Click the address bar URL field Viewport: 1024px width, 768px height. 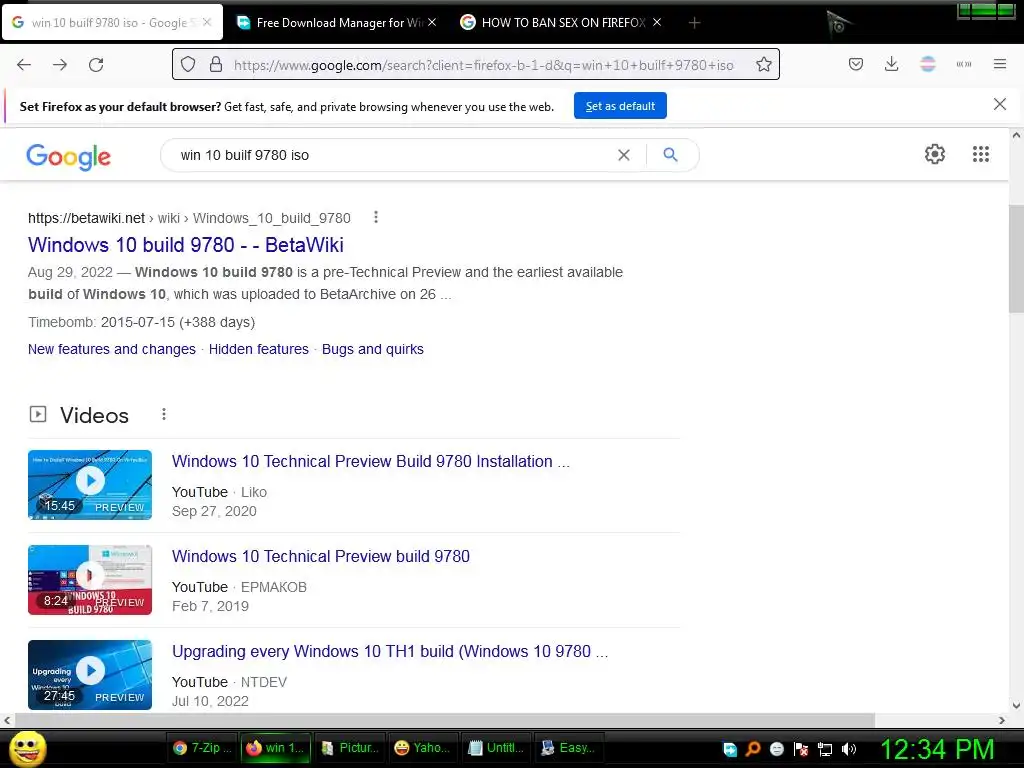[483, 65]
